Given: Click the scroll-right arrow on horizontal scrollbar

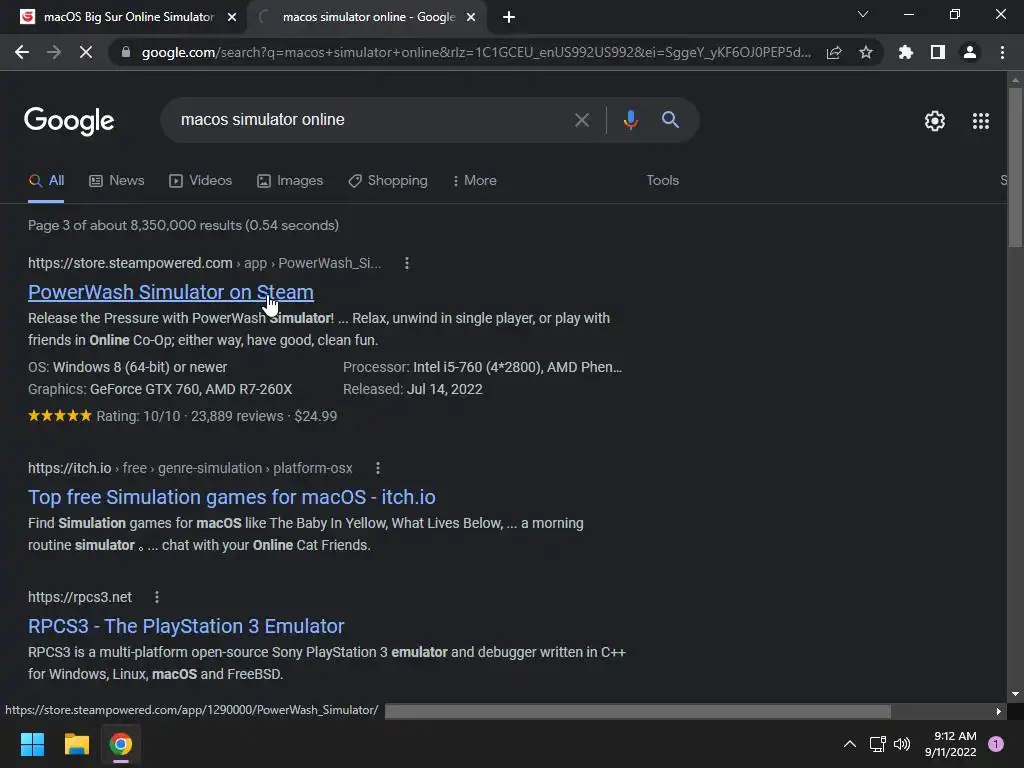Looking at the screenshot, I should pos(999,711).
